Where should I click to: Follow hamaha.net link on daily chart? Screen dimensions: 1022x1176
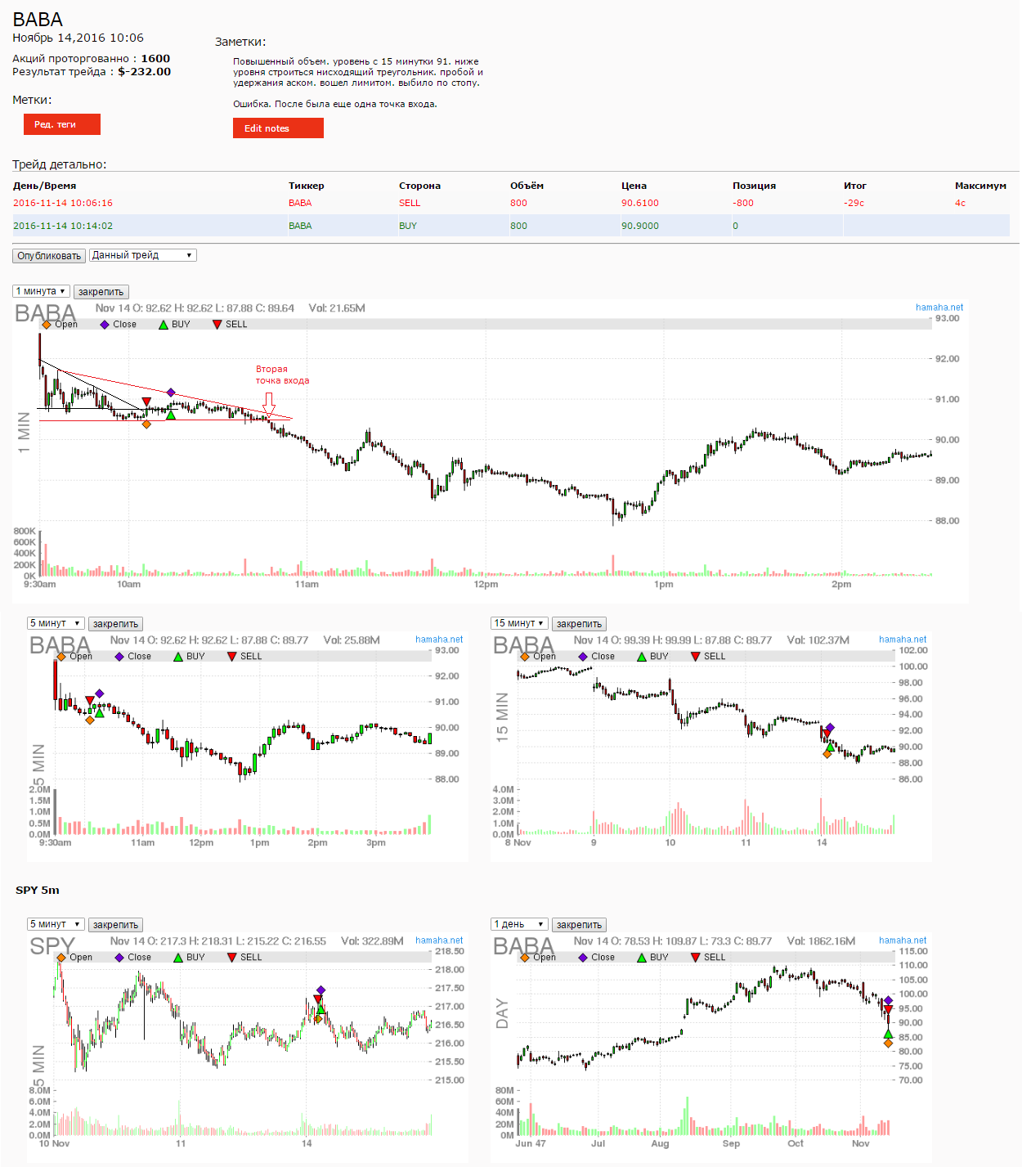[x=903, y=940]
